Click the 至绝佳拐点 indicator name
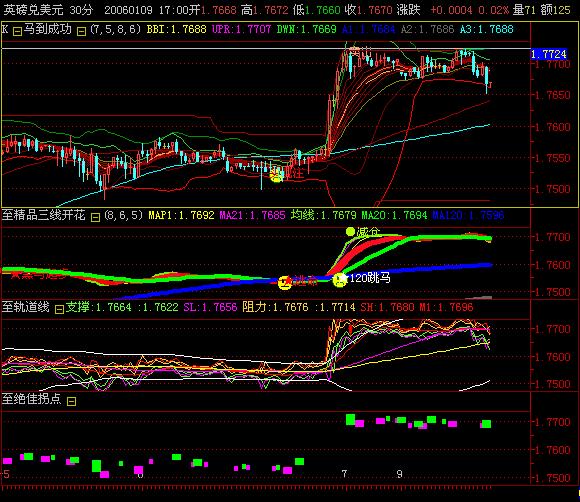The height and width of the screenshot is (502, 580). [31, 399]
